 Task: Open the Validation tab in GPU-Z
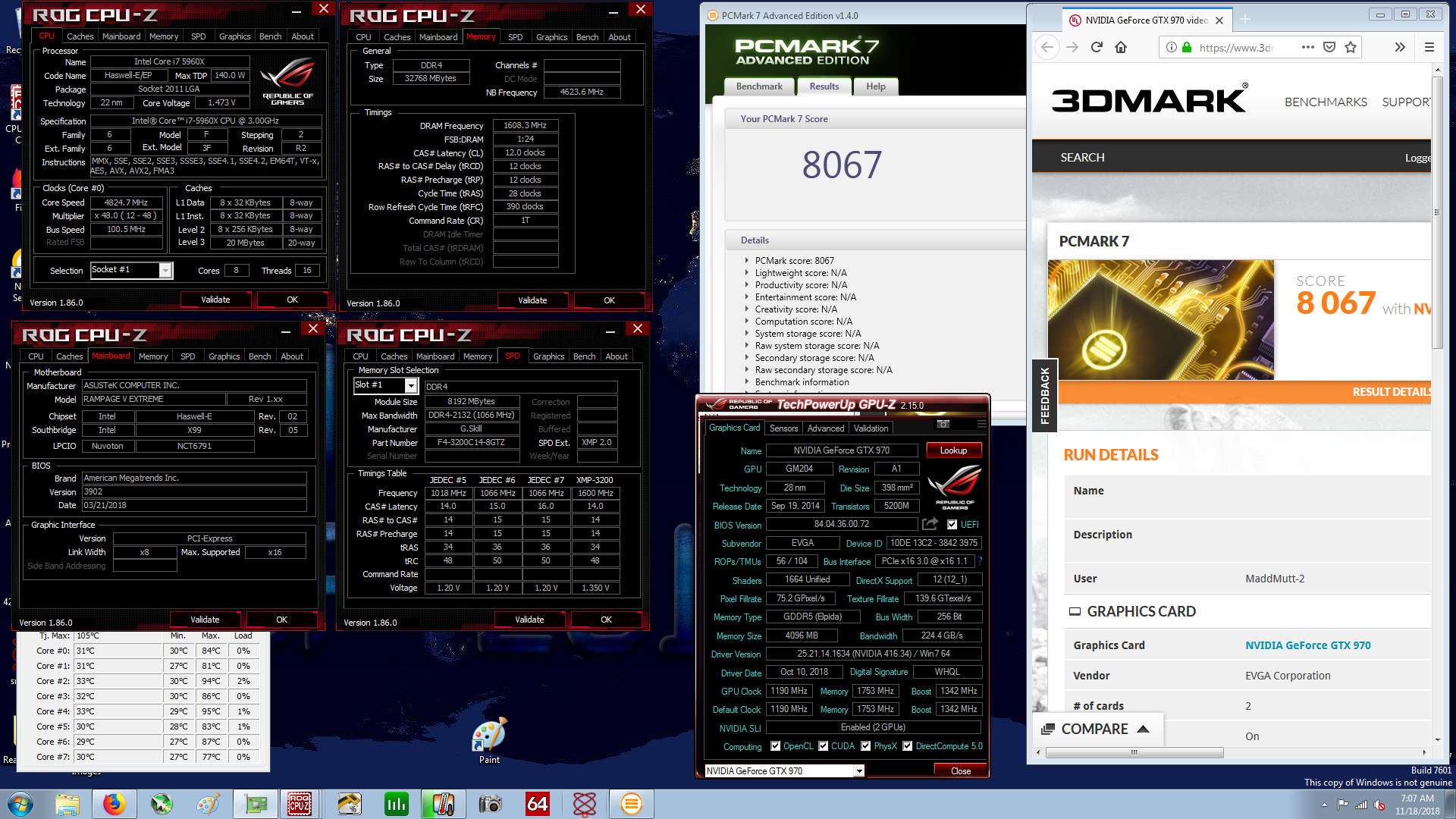[871, 428]
